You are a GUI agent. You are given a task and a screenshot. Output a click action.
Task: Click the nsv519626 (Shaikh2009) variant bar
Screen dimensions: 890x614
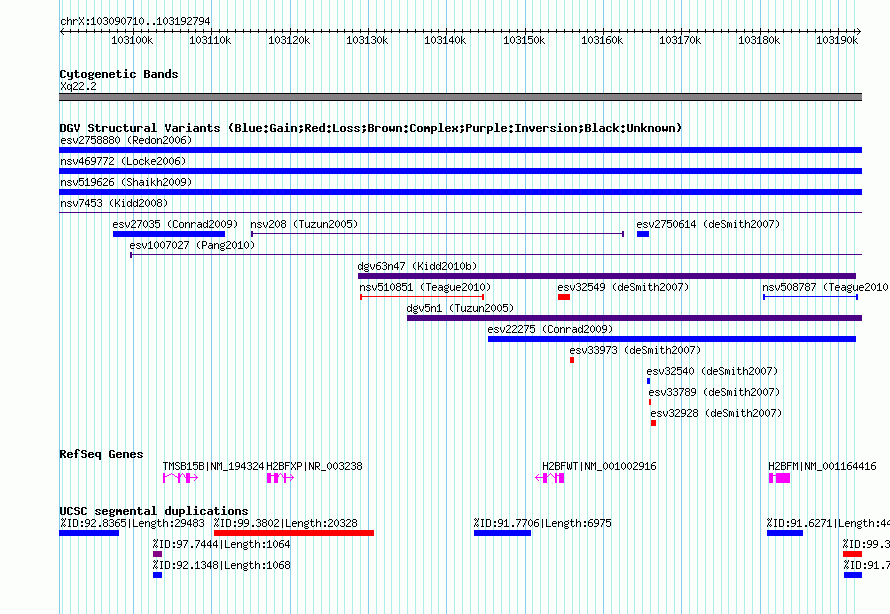pos(460,192)
